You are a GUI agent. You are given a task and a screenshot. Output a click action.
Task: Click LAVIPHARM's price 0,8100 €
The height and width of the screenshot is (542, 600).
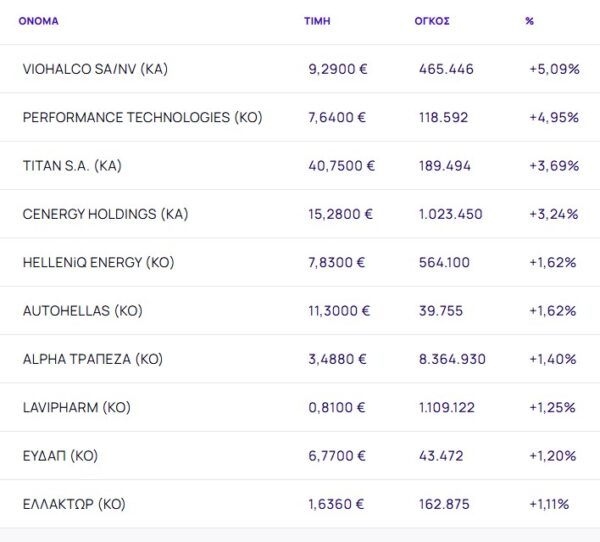click(x=337, y=407)
